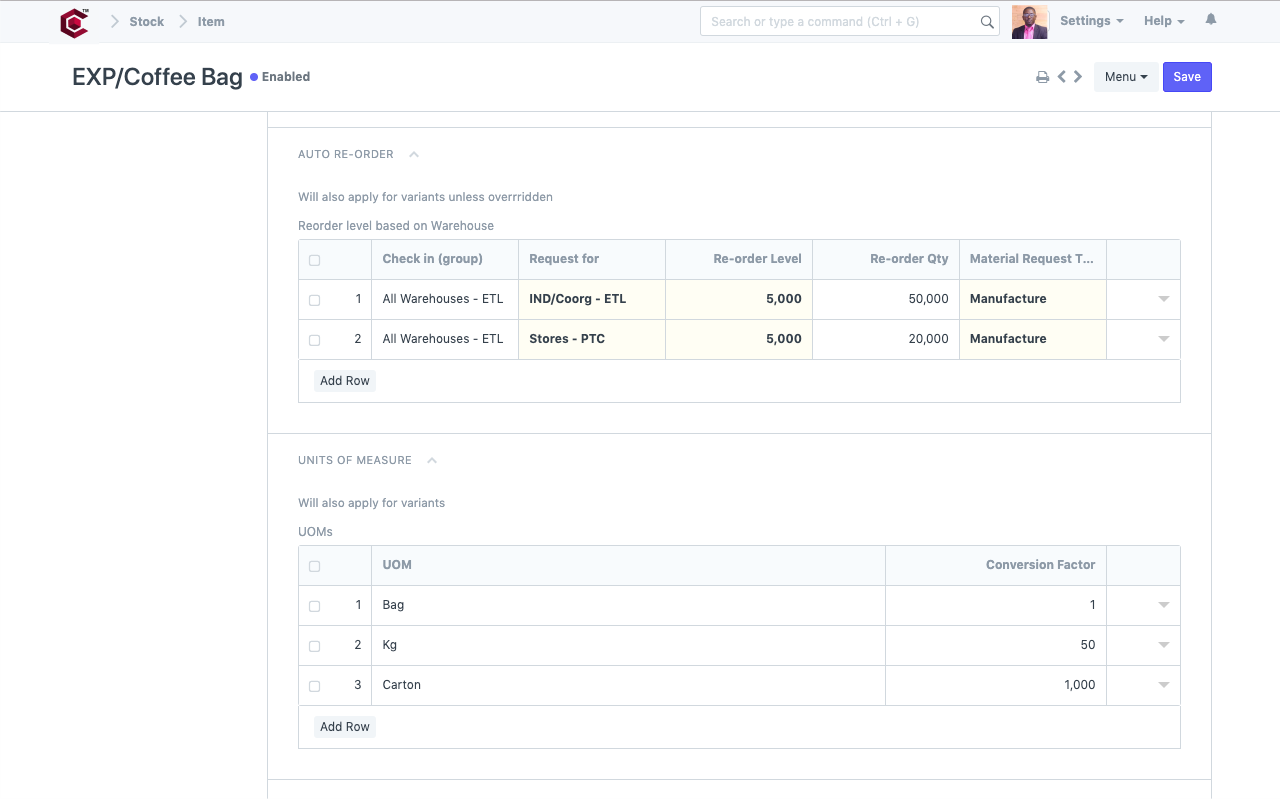Collapse the UNITS OF MEASURE section

pyautogui.click(x=431, y=460)
